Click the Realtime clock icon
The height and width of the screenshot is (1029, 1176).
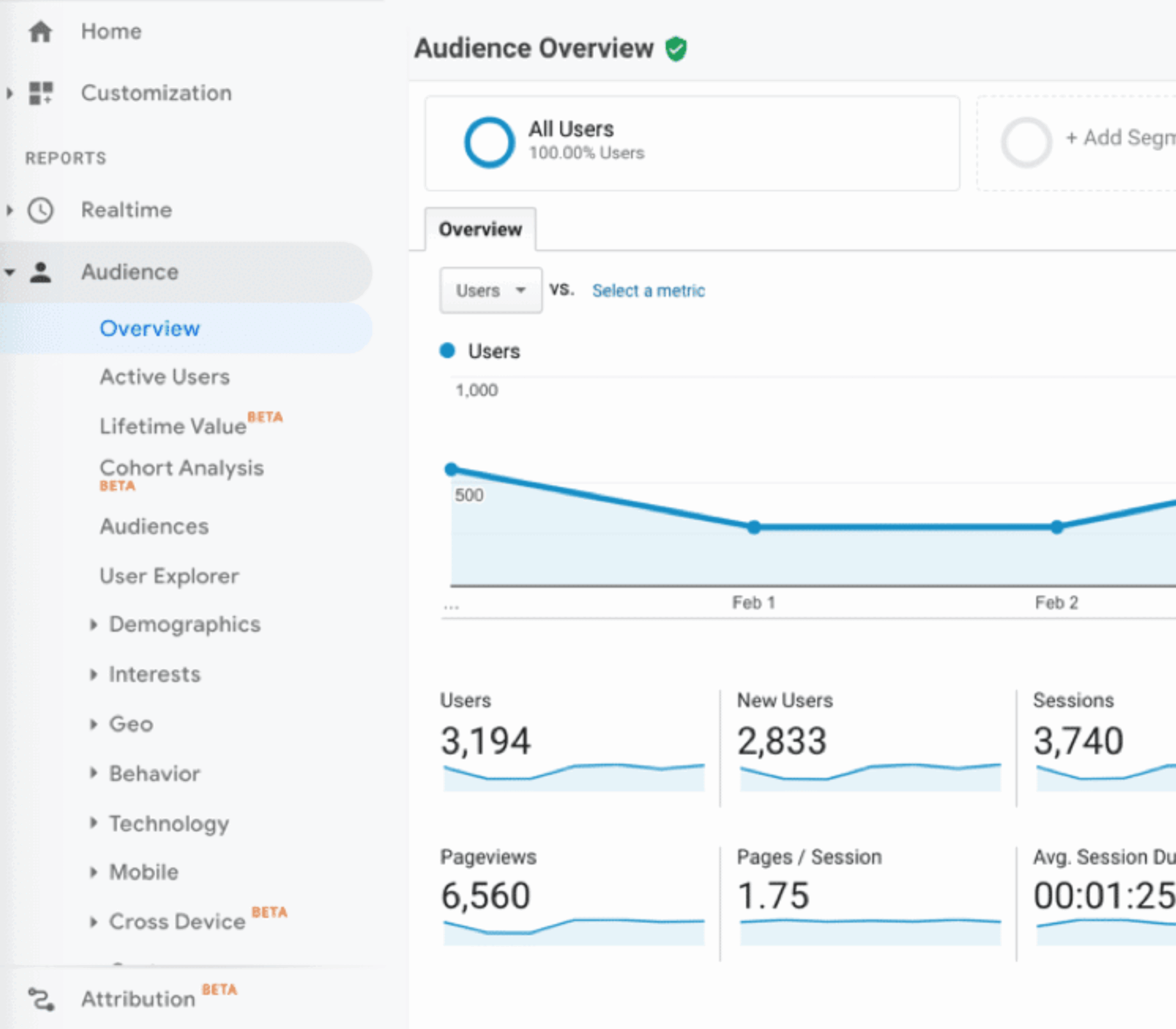point(41,211)
